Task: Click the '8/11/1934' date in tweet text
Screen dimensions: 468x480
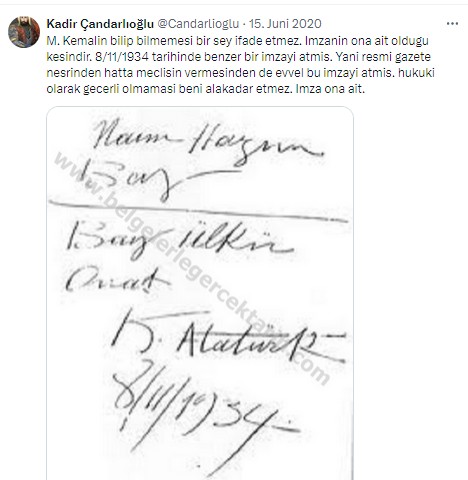Action: pyautogui.click(x=122, y=57)
